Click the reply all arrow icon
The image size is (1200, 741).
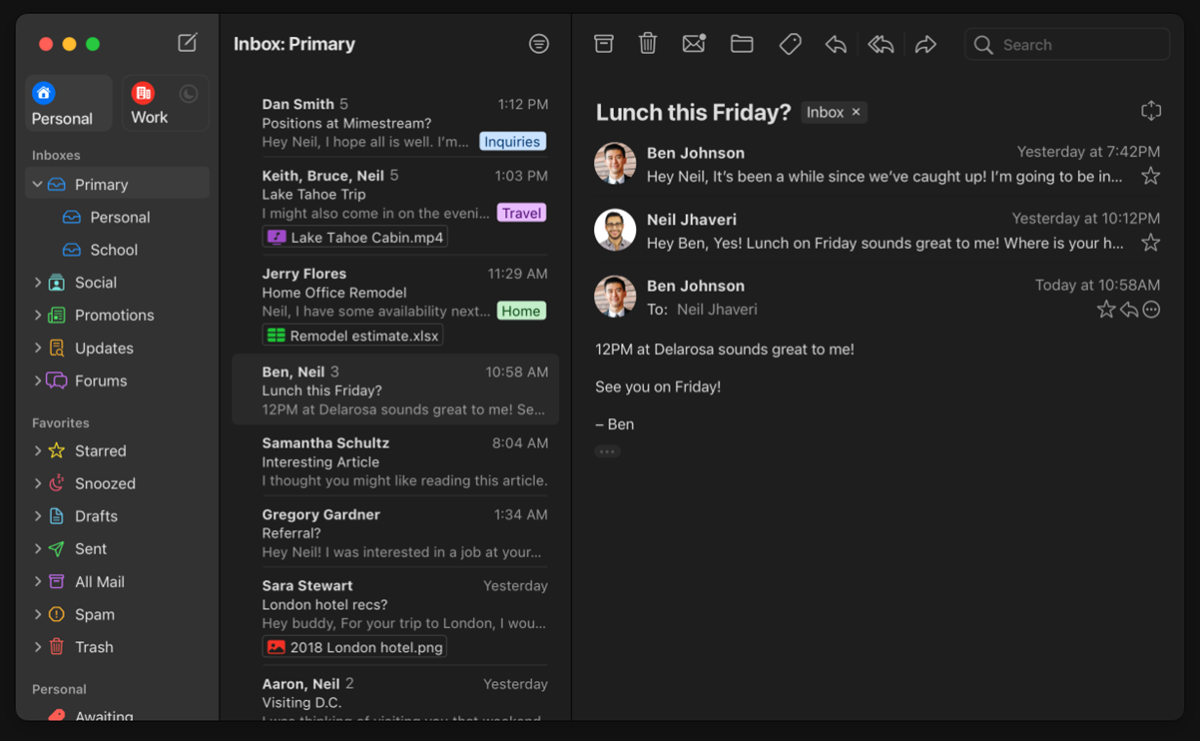[x=880, y=44]
